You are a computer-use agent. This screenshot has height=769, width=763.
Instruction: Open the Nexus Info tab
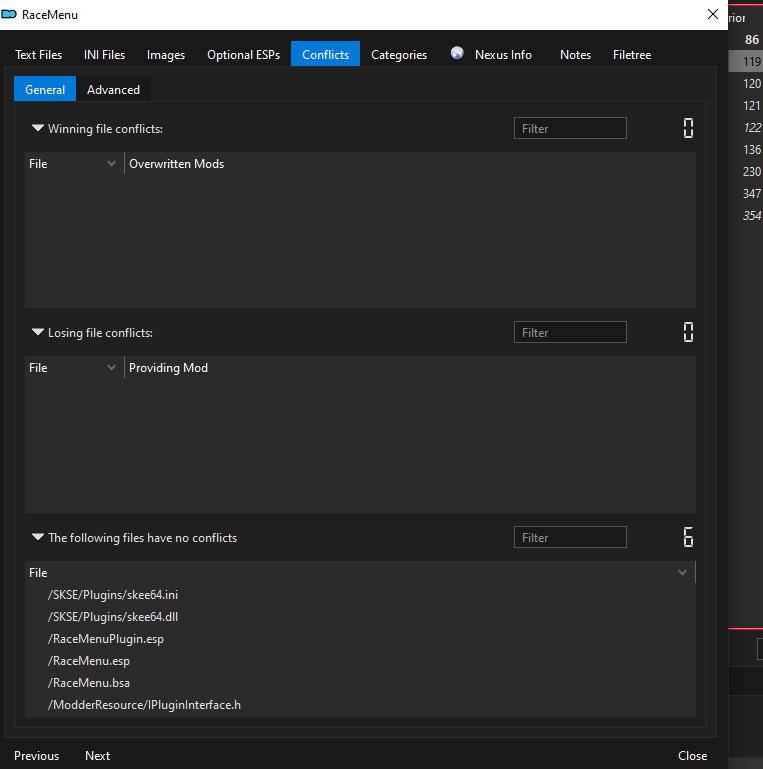503,54
